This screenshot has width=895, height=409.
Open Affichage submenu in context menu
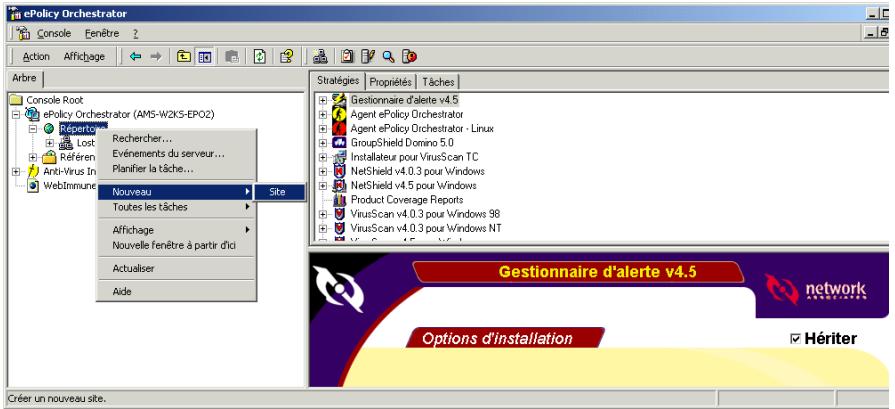176,230
